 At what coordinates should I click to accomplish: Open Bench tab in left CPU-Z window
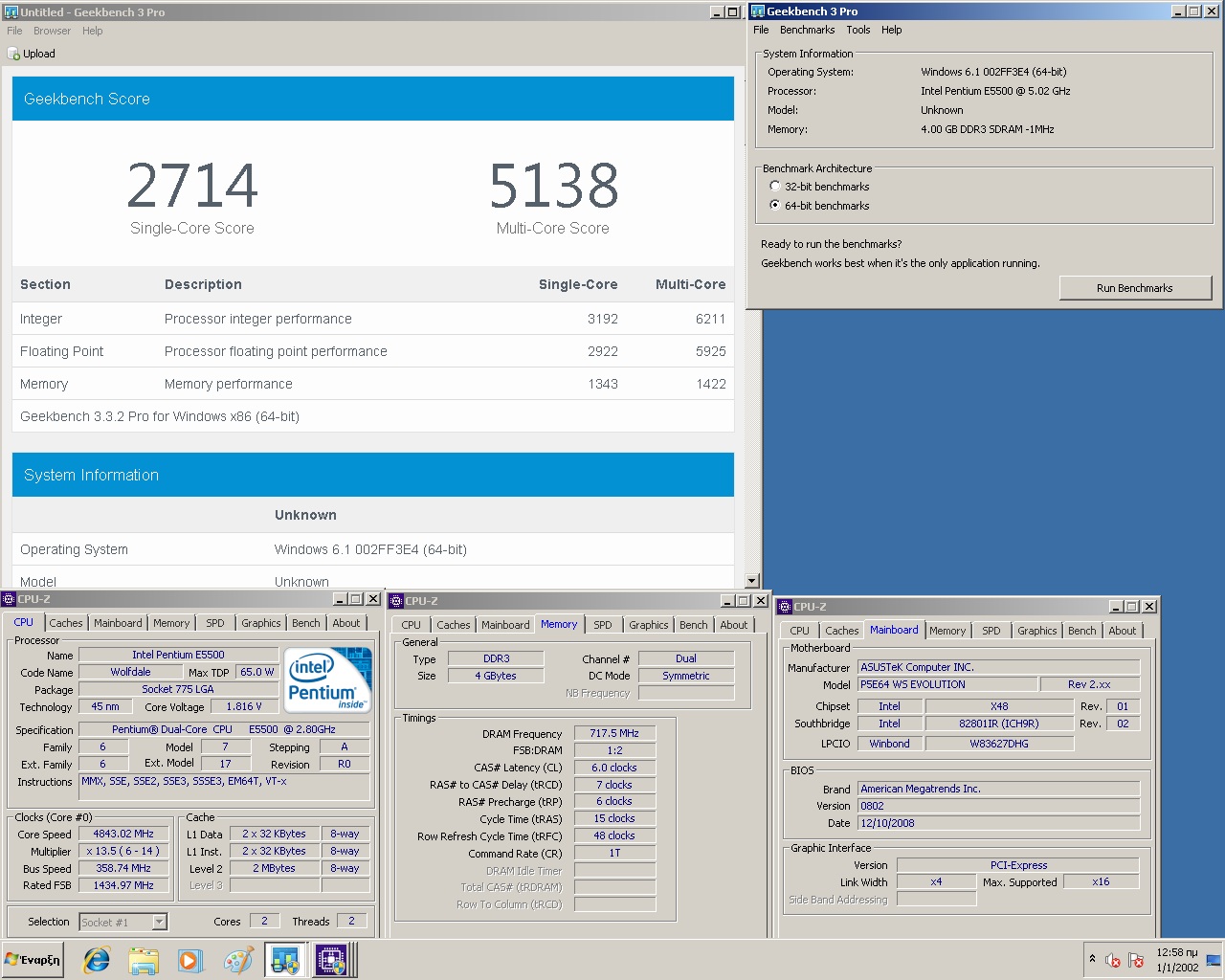click(x=306, y=623)
